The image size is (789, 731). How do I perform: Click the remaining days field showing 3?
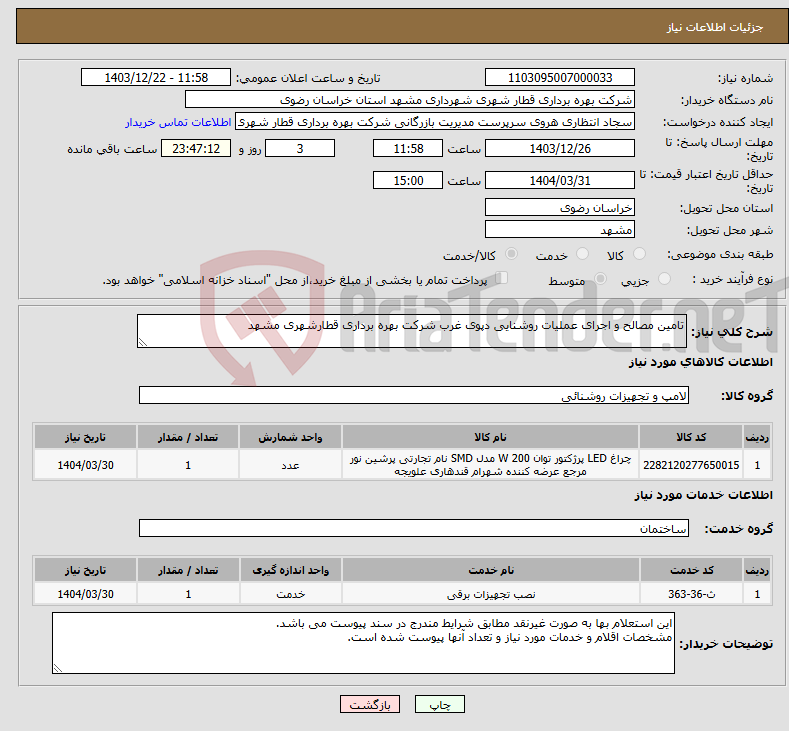pos(300,148)
